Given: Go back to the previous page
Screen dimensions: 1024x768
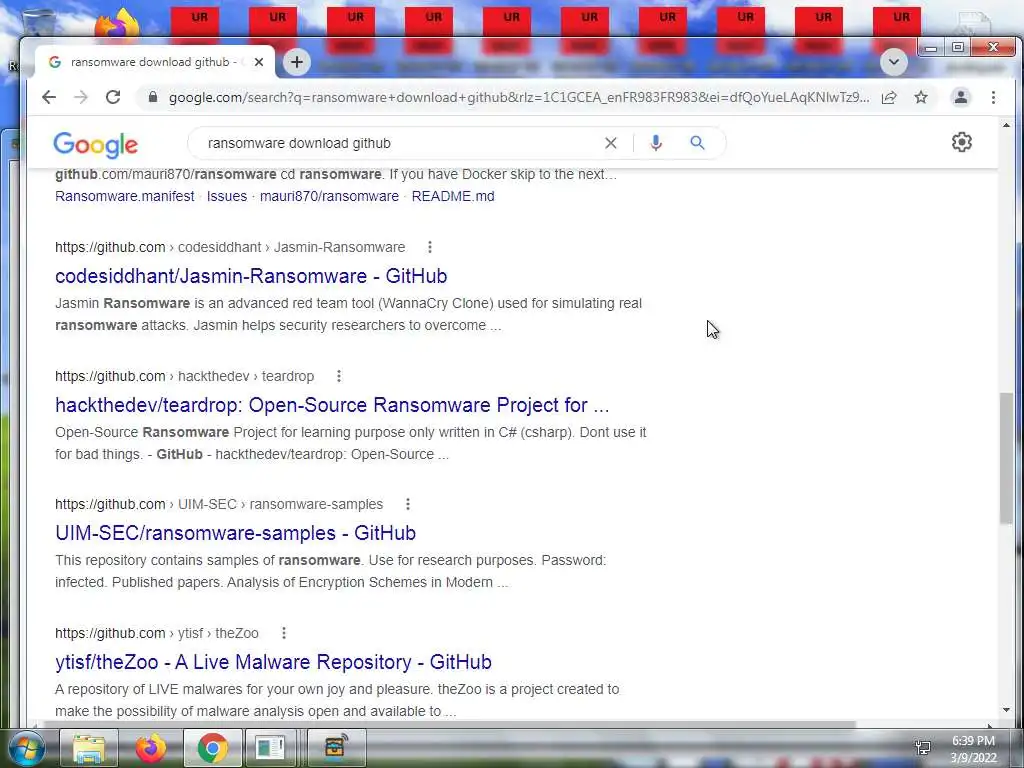Looking at the screenshot, I should point(49,97).
